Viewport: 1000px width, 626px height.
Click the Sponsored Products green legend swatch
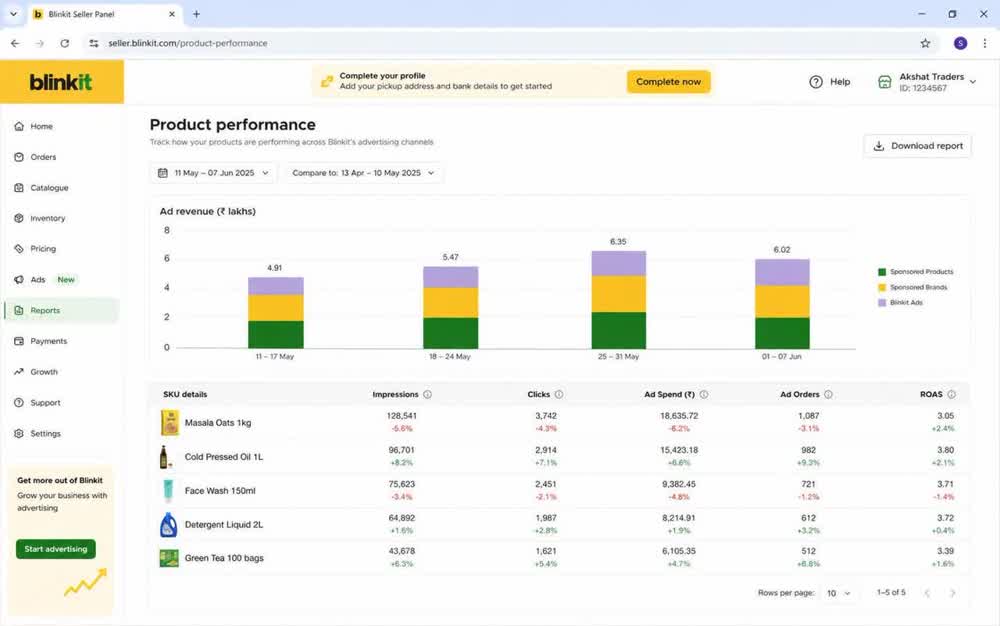click(882, 272)
